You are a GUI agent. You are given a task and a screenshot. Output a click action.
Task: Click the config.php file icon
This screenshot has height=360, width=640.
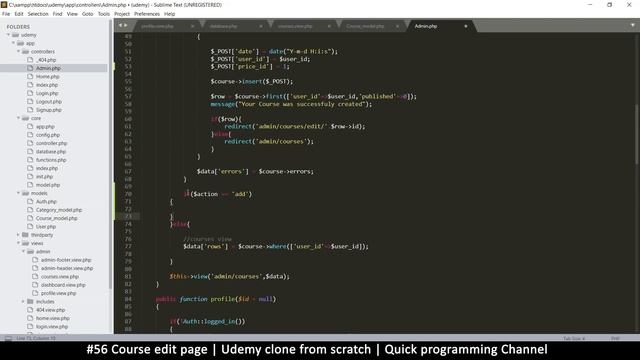pos(30,135)
